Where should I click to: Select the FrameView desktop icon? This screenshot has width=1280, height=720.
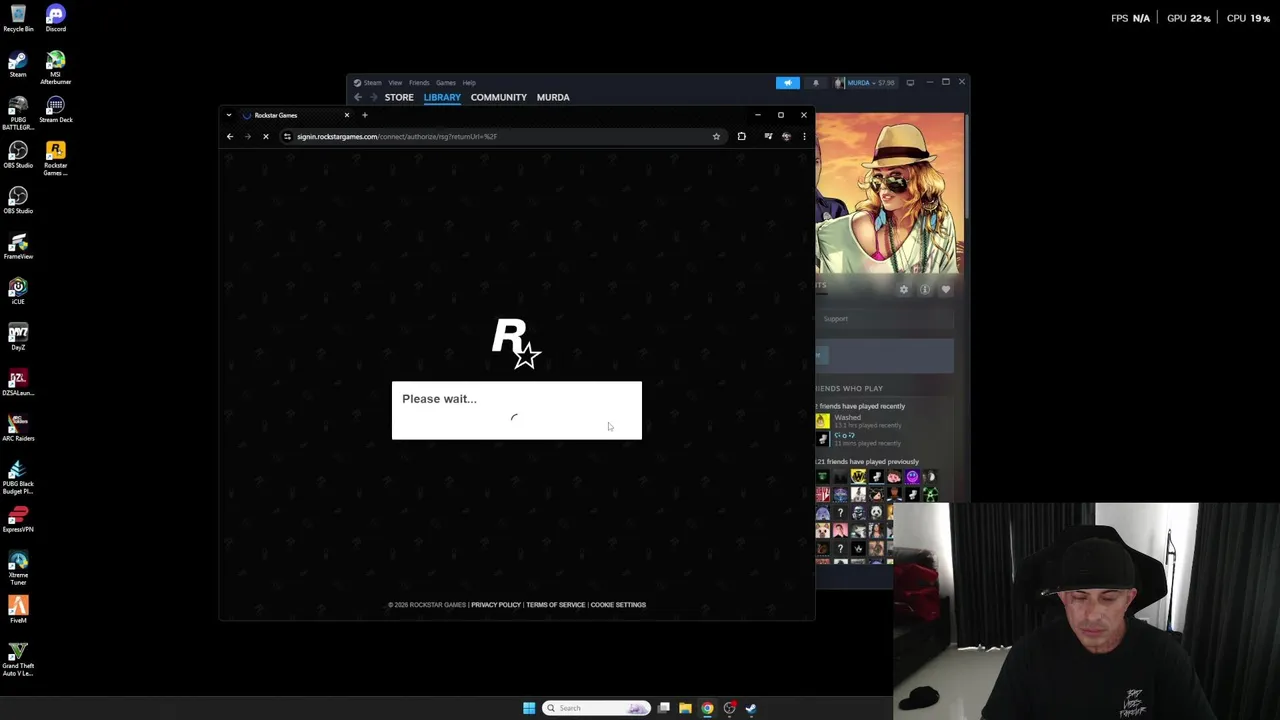(x=18, y=246)
